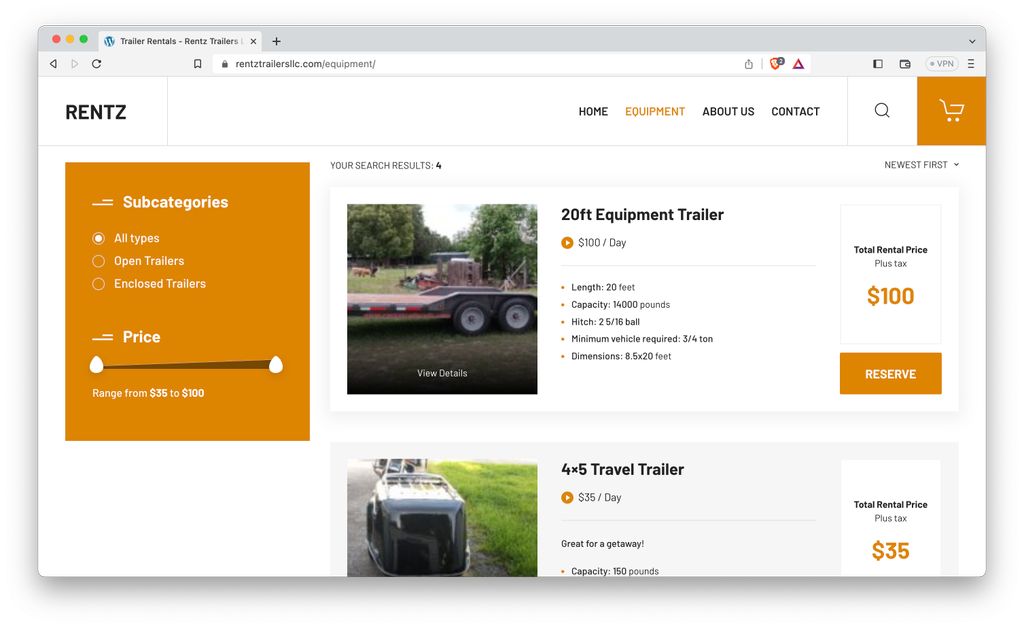Image resolution: width=1024 pixels, height=627 pixels.
Task: Click the play icon beside $100 / Day
Action: 567,243
